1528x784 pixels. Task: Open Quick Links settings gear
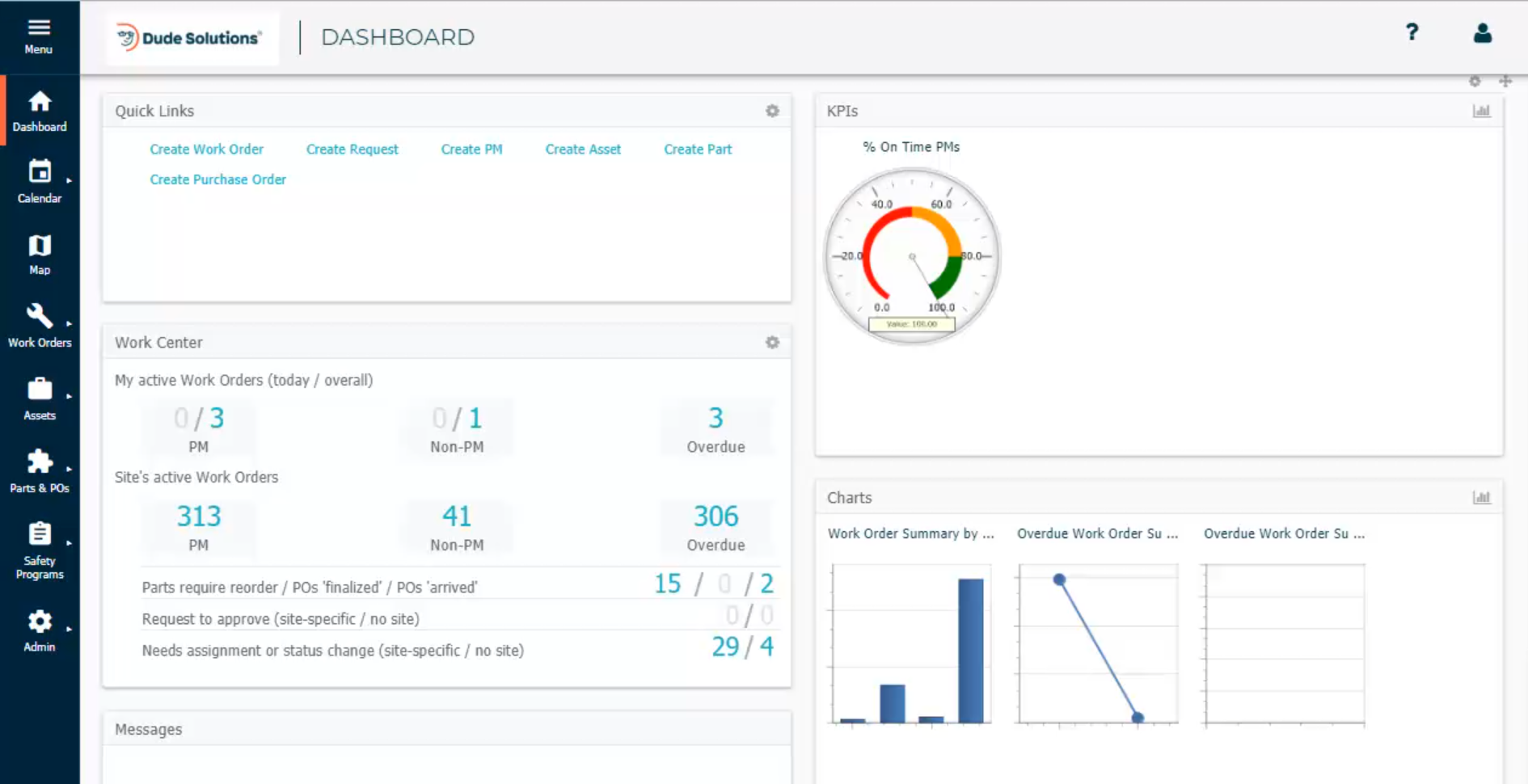click(772, 112)
